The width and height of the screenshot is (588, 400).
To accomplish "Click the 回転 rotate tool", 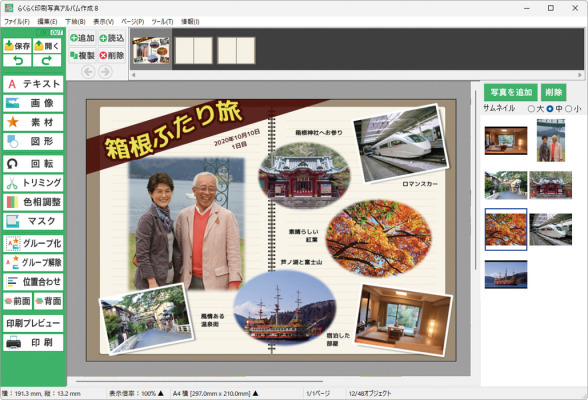I will (x=33, y=164).
